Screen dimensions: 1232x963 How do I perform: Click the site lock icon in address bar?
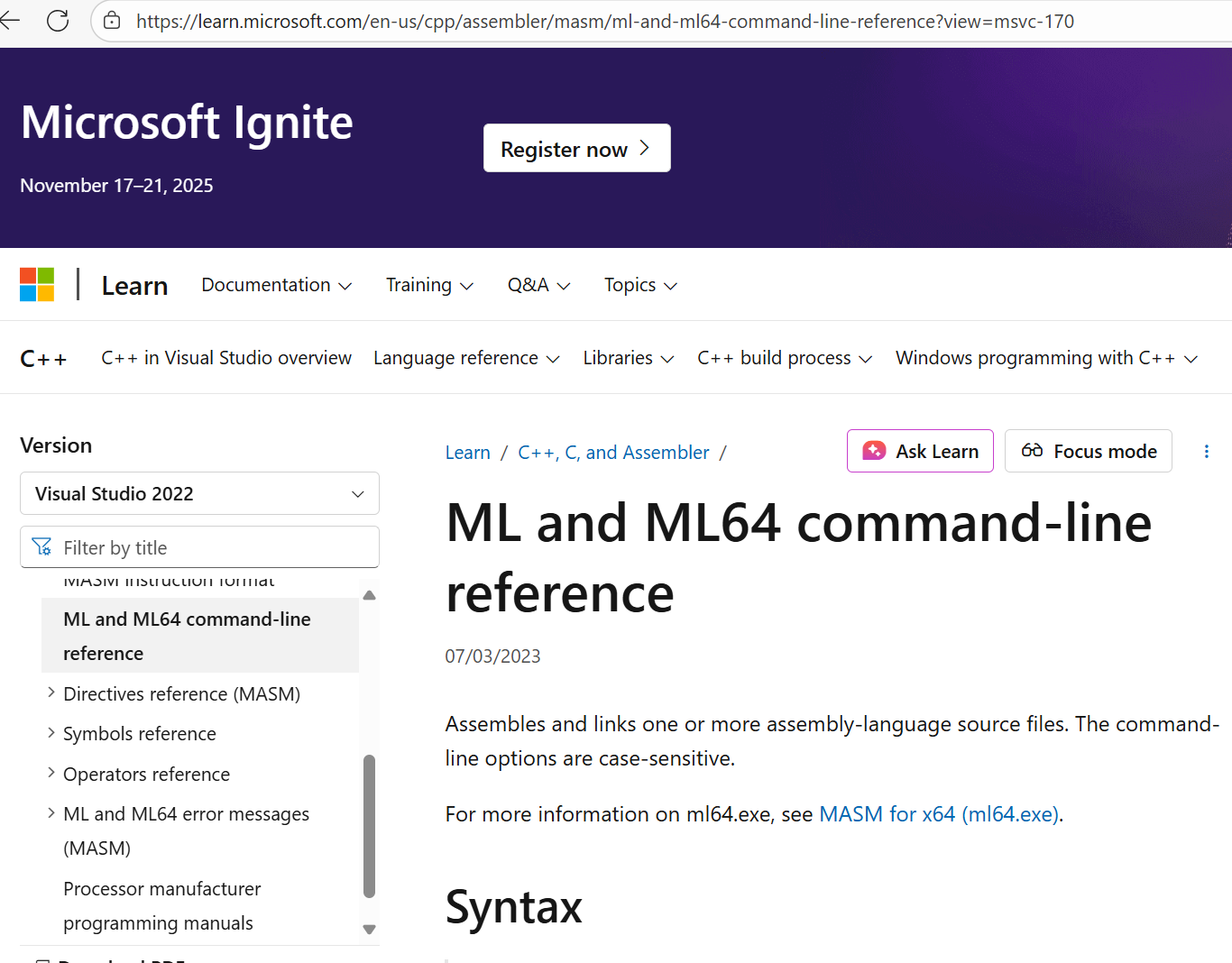click(x=112, y=21)
